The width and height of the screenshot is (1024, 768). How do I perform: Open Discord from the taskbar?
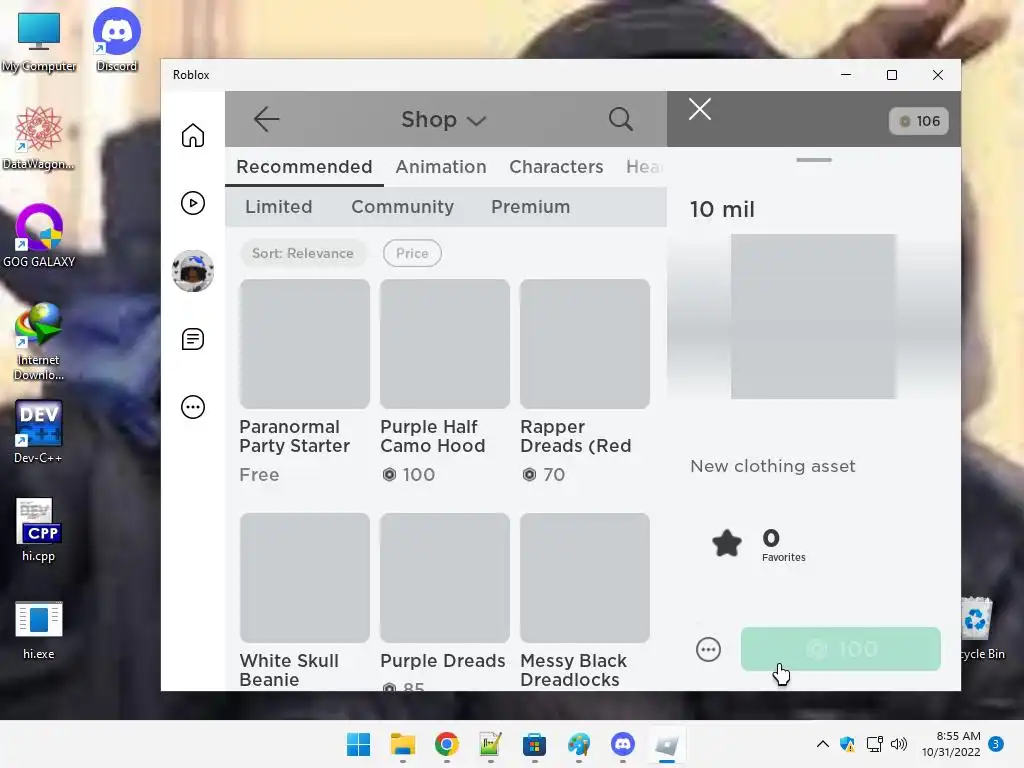[622, 744]
